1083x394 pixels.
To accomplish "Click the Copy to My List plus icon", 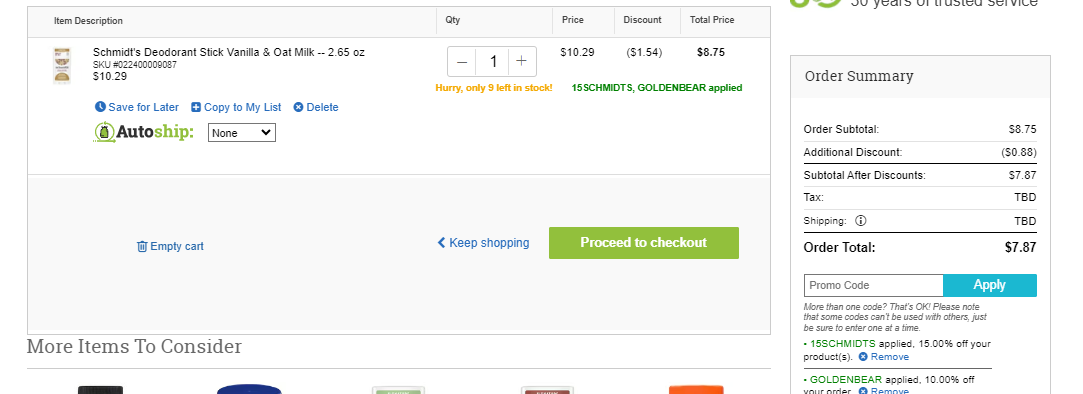I will click(195, 107).
